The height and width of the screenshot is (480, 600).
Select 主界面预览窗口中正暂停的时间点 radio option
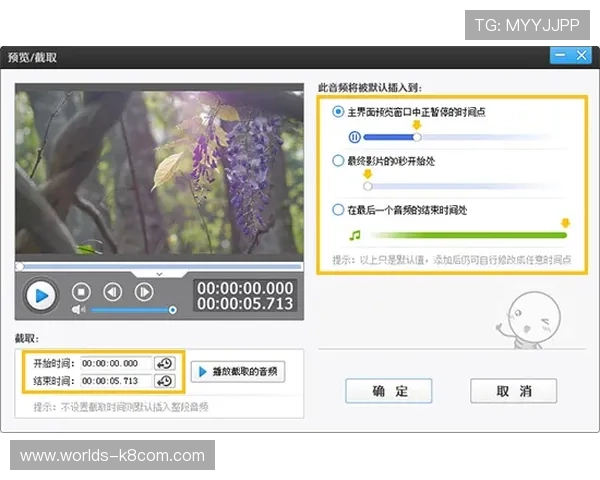pyautogui.click(x=339, y=112)
